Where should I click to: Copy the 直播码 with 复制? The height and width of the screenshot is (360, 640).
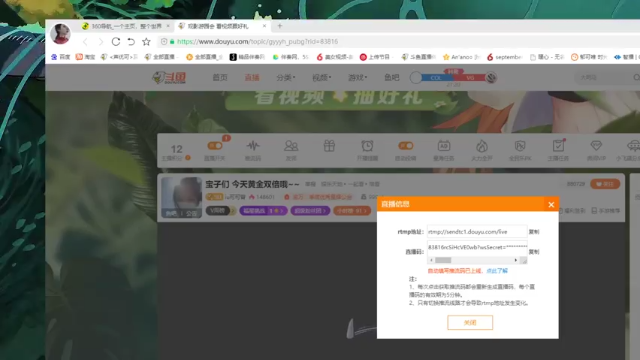534,252
